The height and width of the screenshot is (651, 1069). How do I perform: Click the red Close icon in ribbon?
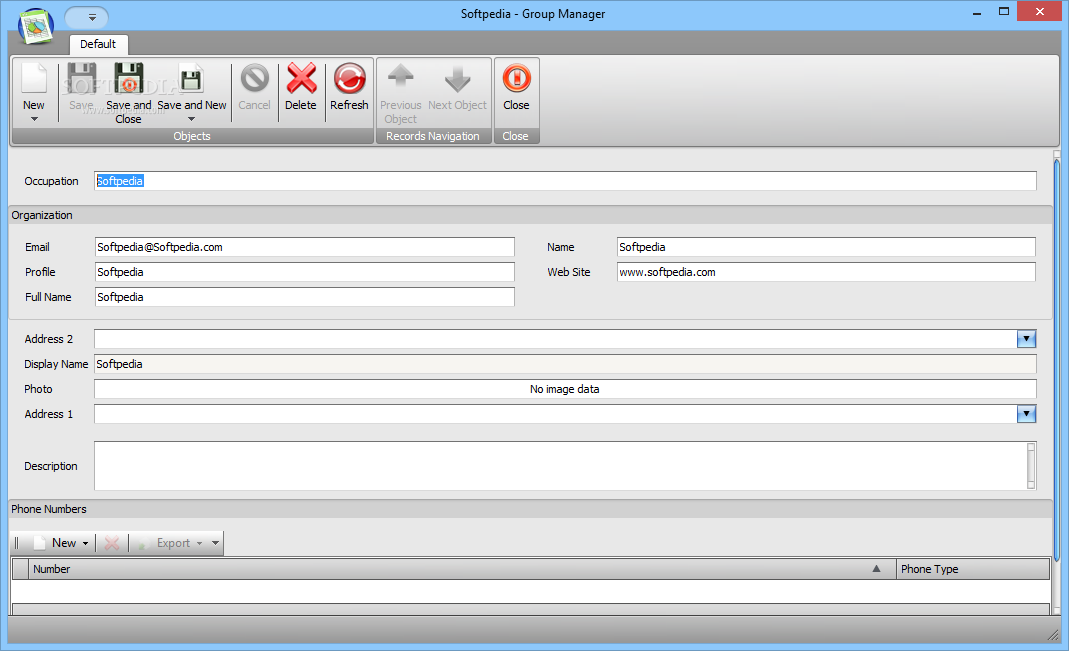click(x=516, y=78)
